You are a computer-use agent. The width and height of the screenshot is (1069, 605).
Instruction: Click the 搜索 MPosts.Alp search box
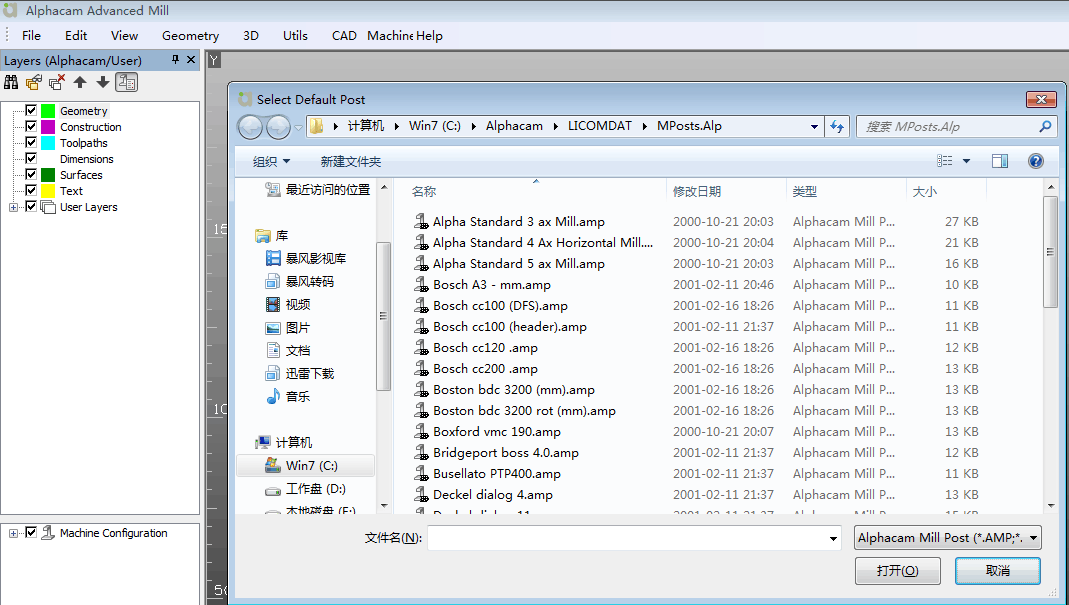pyautogui.click(x=948, y=126)
